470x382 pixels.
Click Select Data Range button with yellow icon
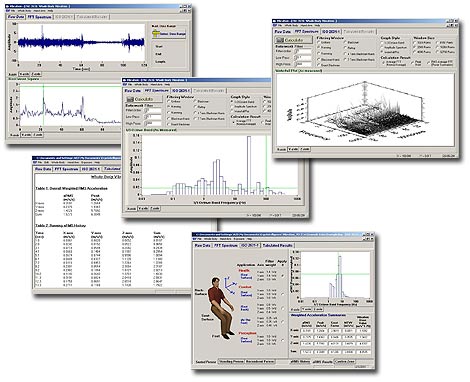point(169,34)
